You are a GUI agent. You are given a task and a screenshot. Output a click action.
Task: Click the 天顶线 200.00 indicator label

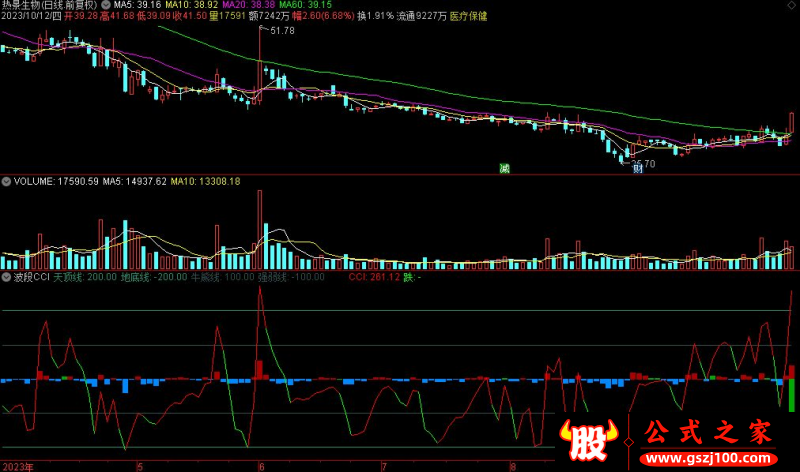pos(84,277)
